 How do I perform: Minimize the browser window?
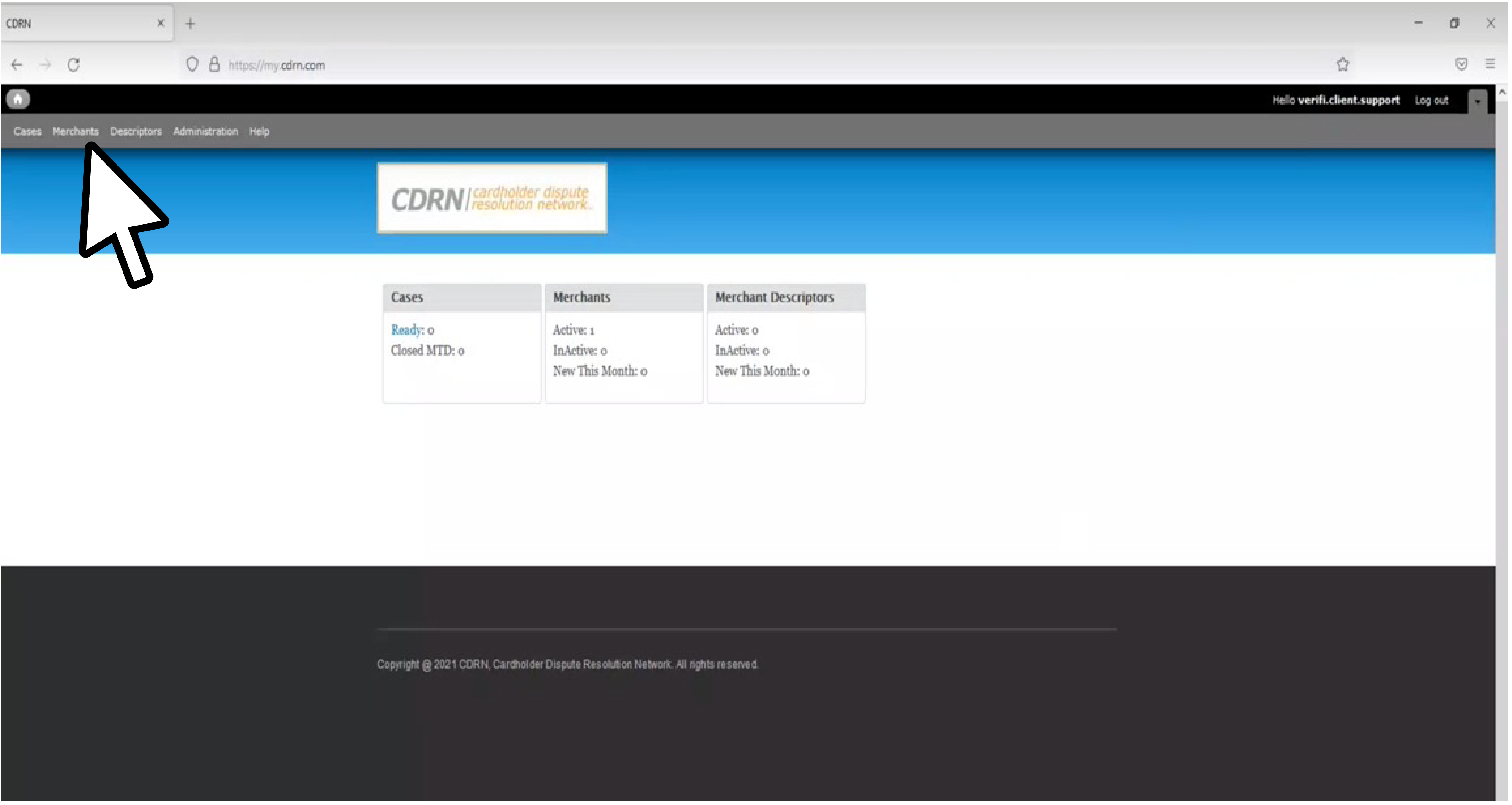[1418, 23]
